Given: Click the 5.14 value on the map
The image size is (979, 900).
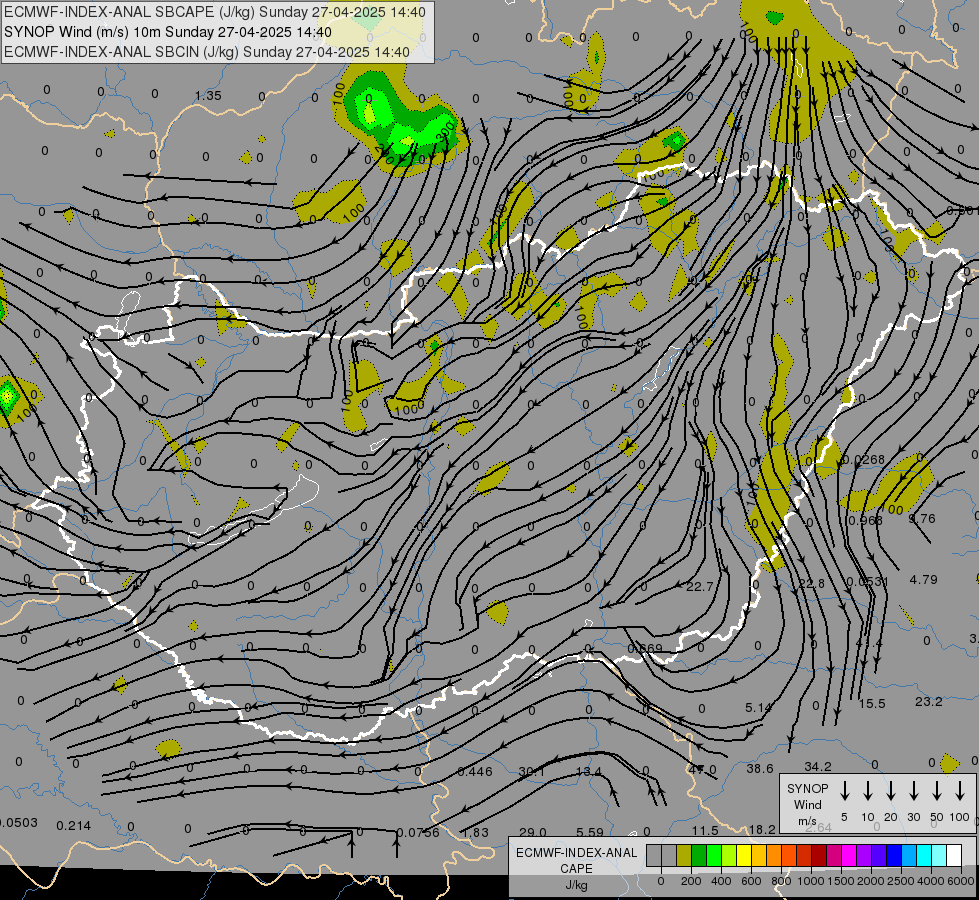Looking at the screenshot, I should (759, 708).
